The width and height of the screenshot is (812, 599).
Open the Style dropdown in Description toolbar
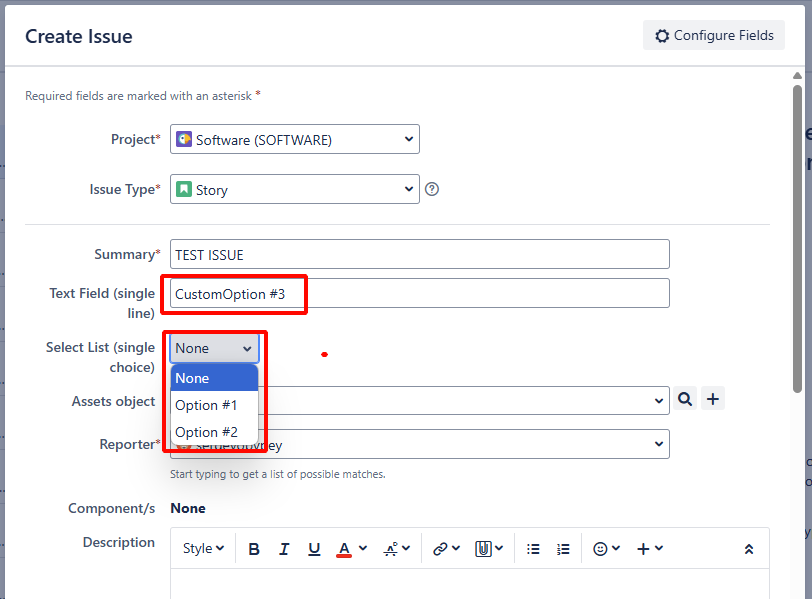(x=203, y=548)
